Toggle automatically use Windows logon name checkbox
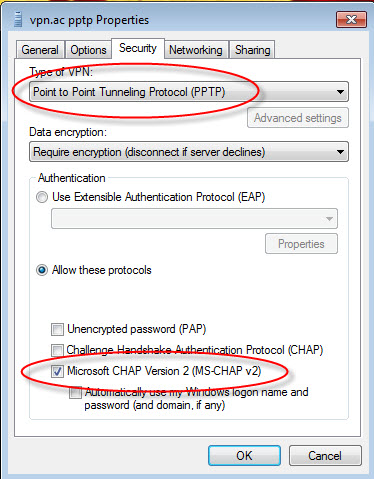 [75, 392]
